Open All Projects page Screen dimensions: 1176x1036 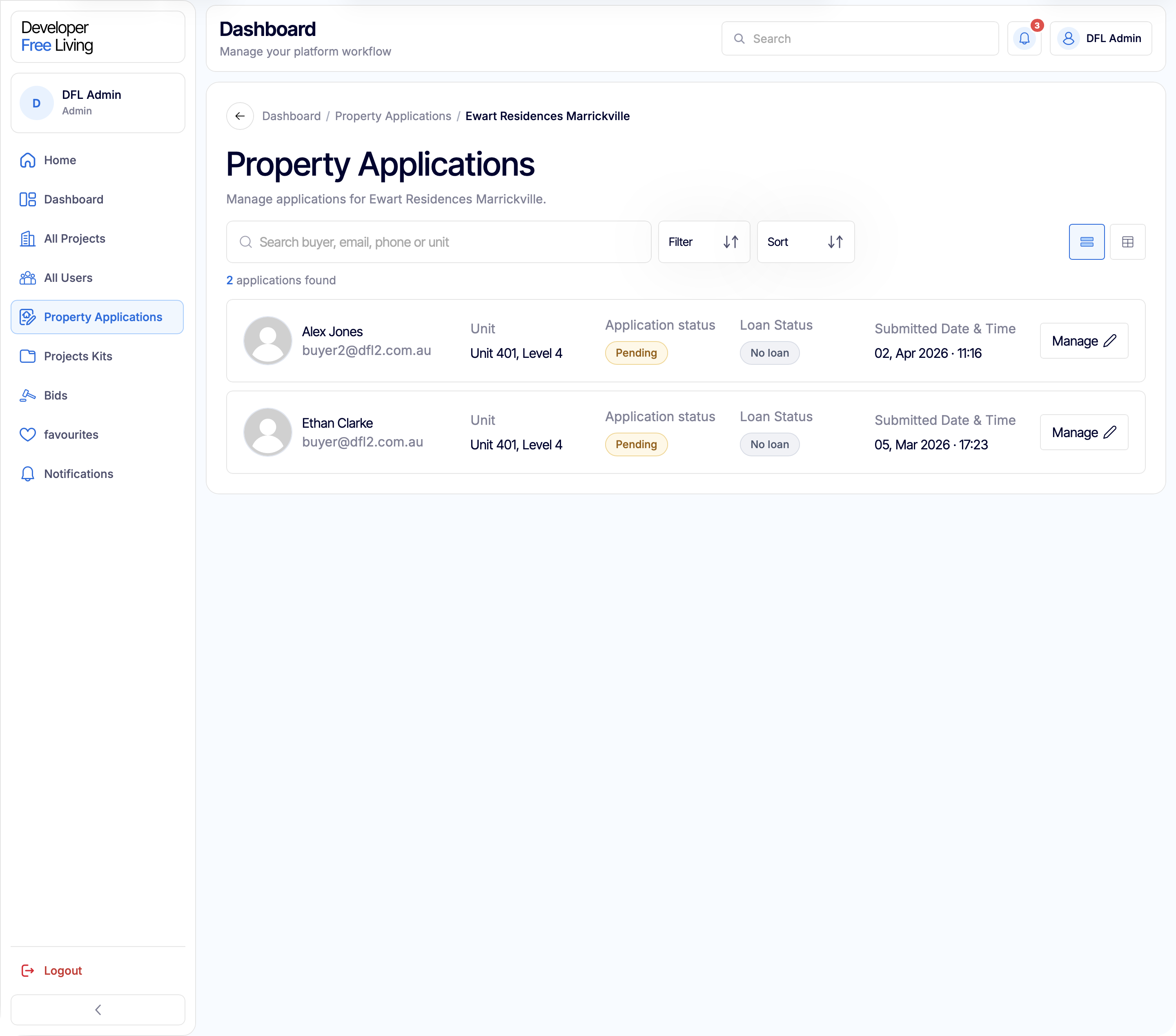pyautogui.click(x=98, y=238)
